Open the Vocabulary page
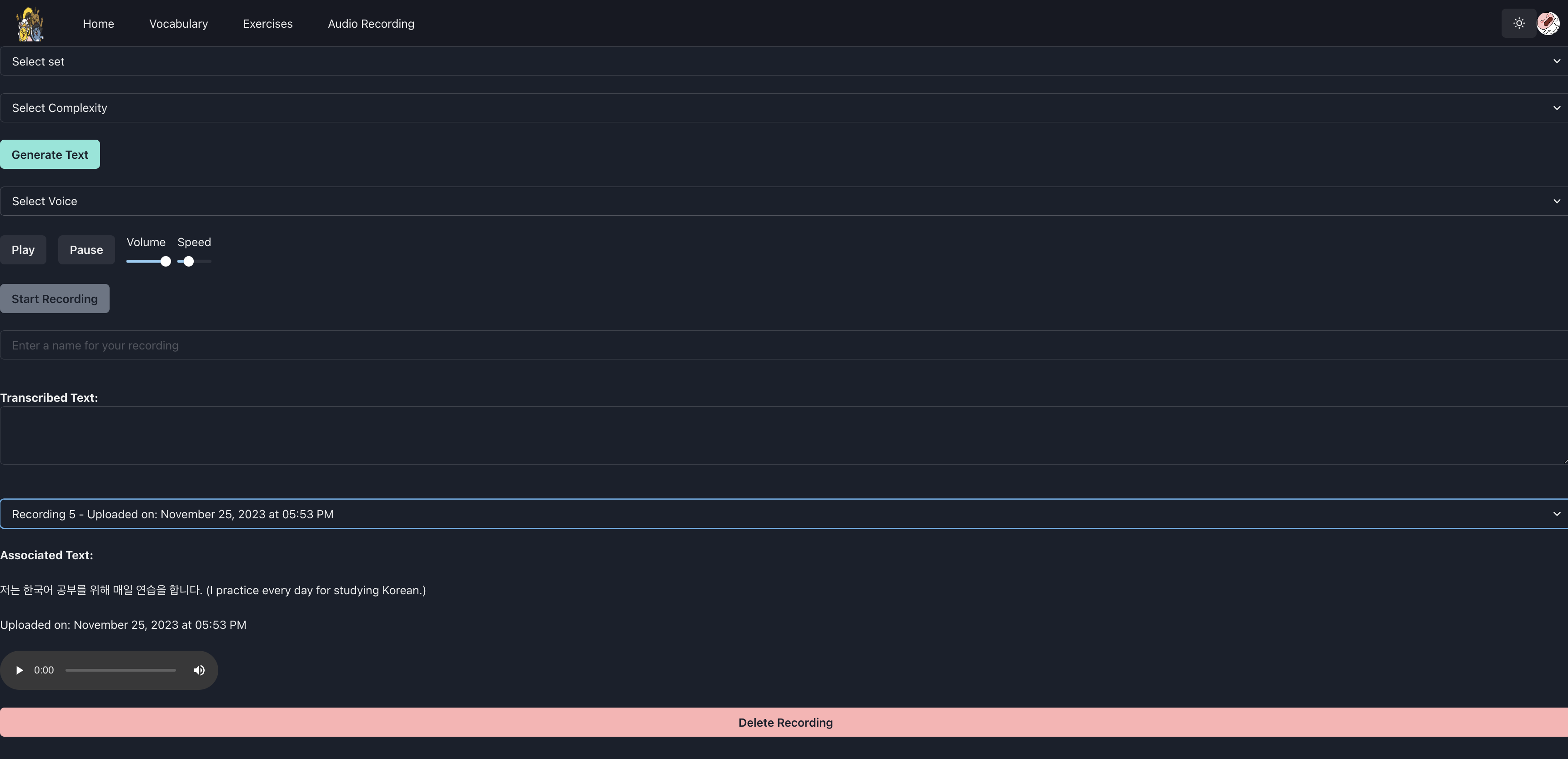Image resolution: width=1568 pixels, height=759 pixels. [178, 24]
